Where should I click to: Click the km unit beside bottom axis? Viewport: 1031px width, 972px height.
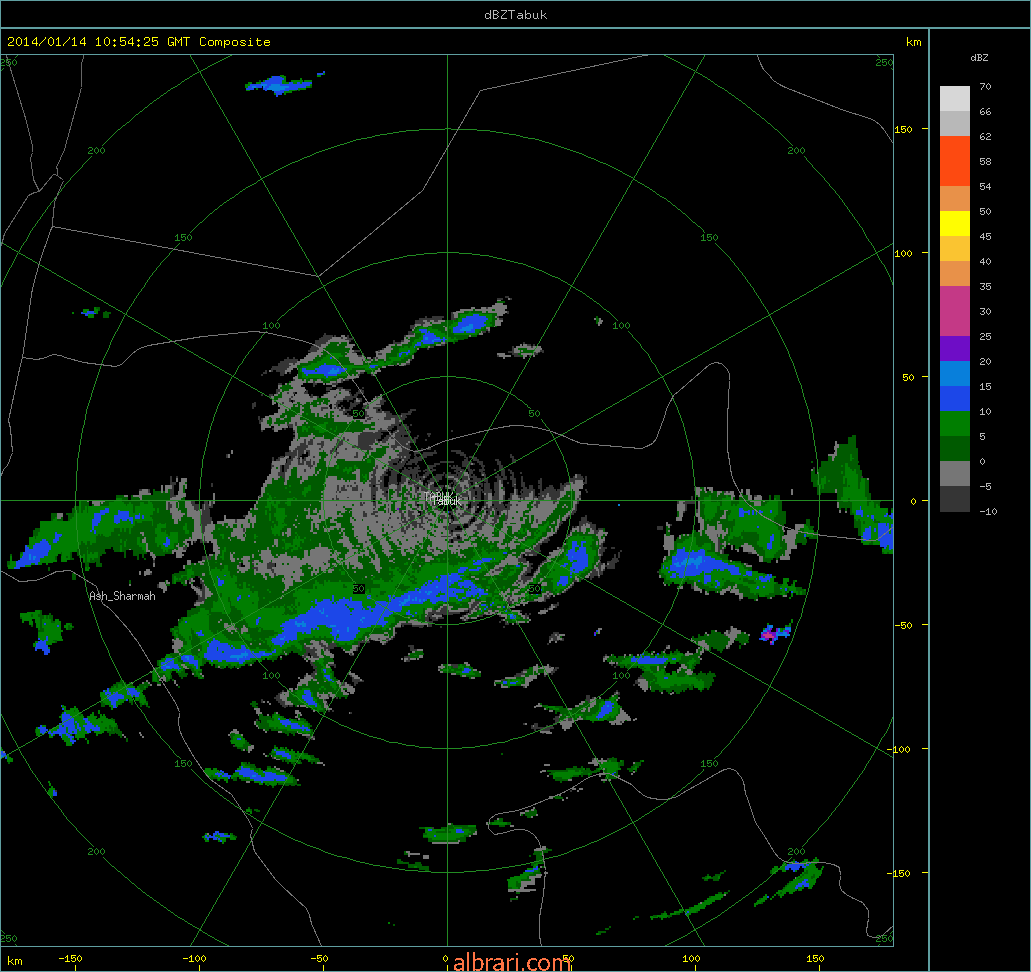pos(14,960)
